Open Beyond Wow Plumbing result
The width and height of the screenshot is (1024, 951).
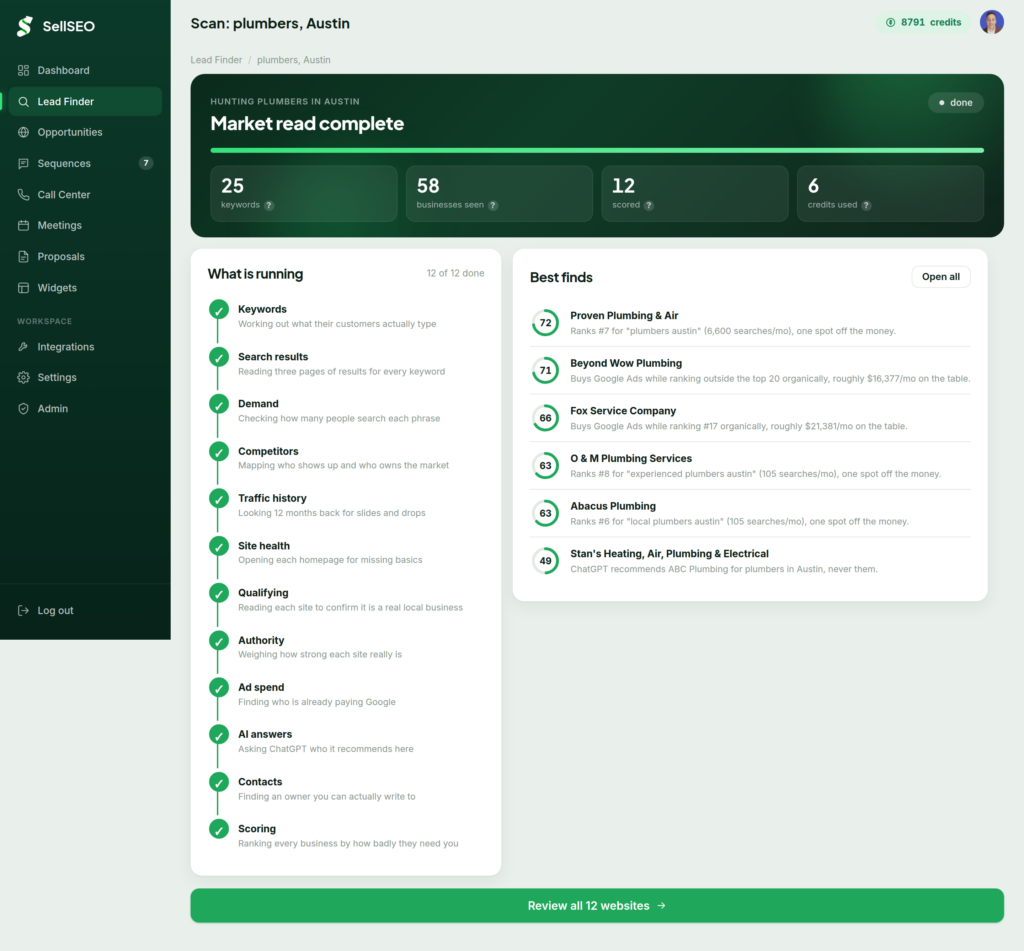coord(750,370)
